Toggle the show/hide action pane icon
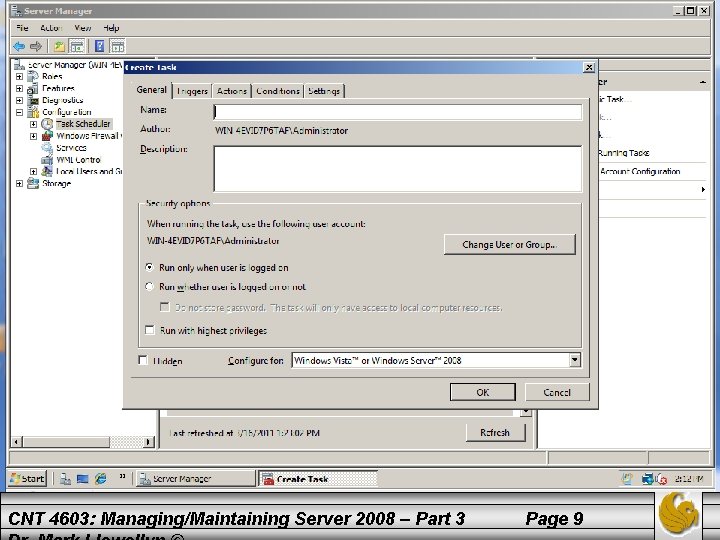Image resolution: width=720 pixels, height=540 pixels. pos(118,46)
